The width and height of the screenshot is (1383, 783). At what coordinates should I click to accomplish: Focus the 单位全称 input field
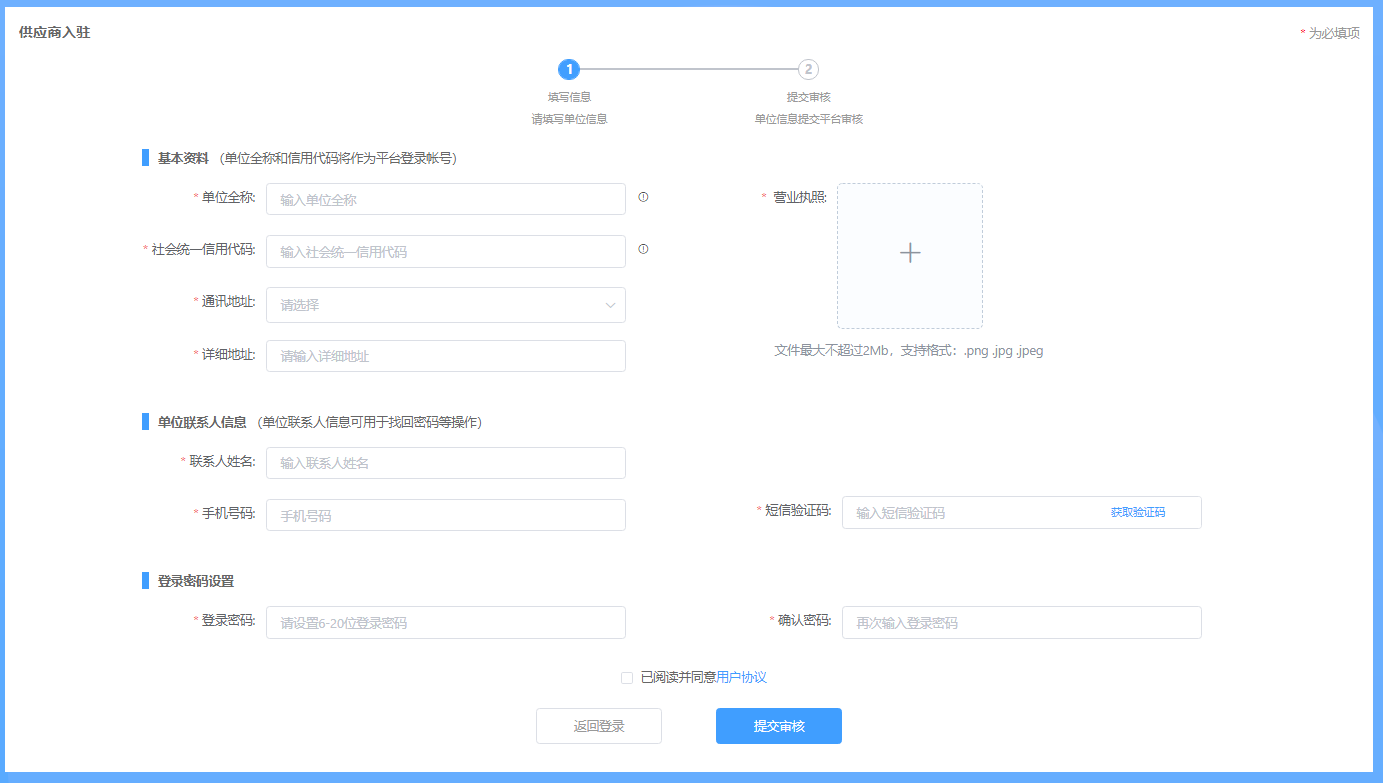pos(445,199)
